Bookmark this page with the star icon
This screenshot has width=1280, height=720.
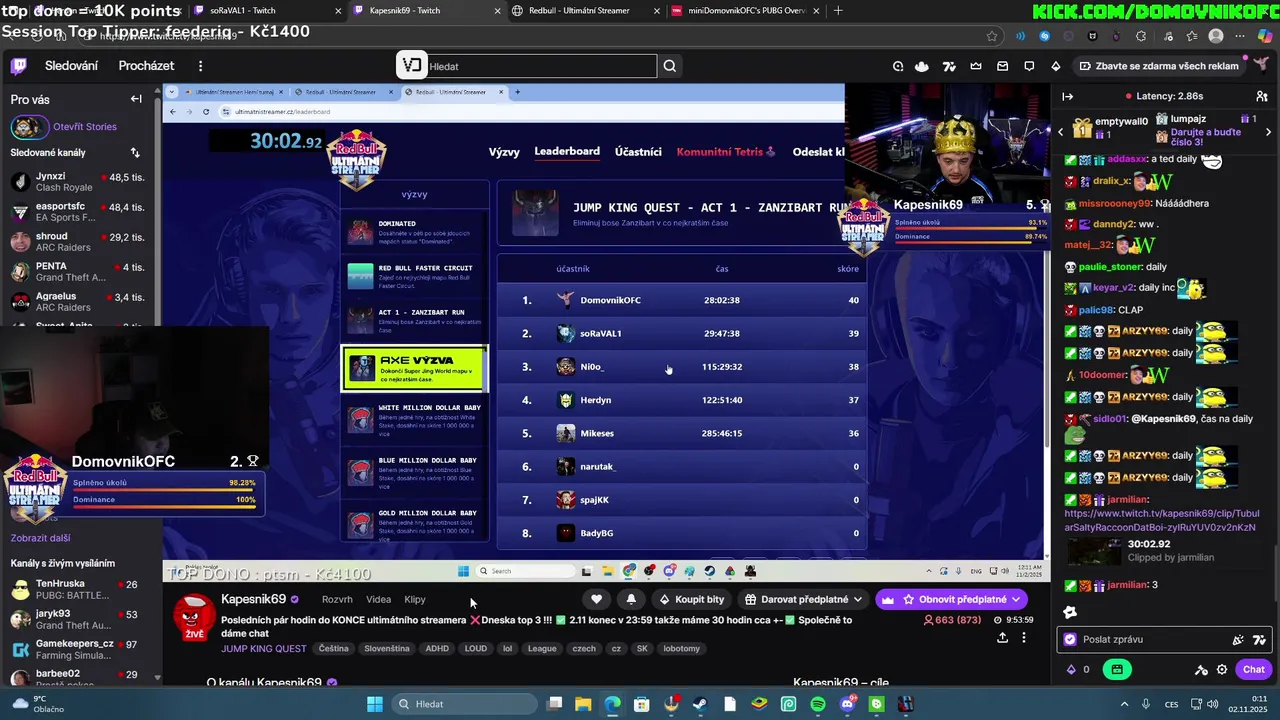click(992, 36)
